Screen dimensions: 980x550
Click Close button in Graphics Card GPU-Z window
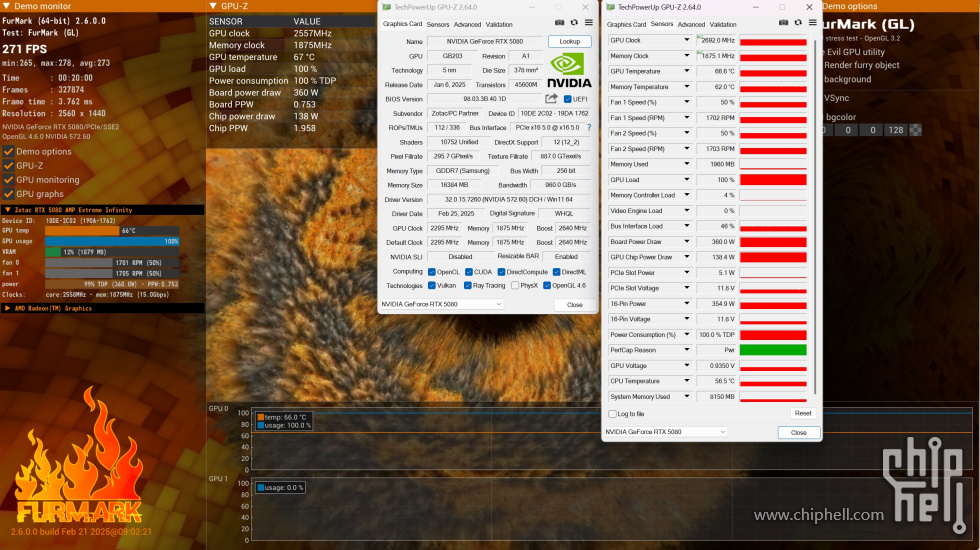point(574,304)
